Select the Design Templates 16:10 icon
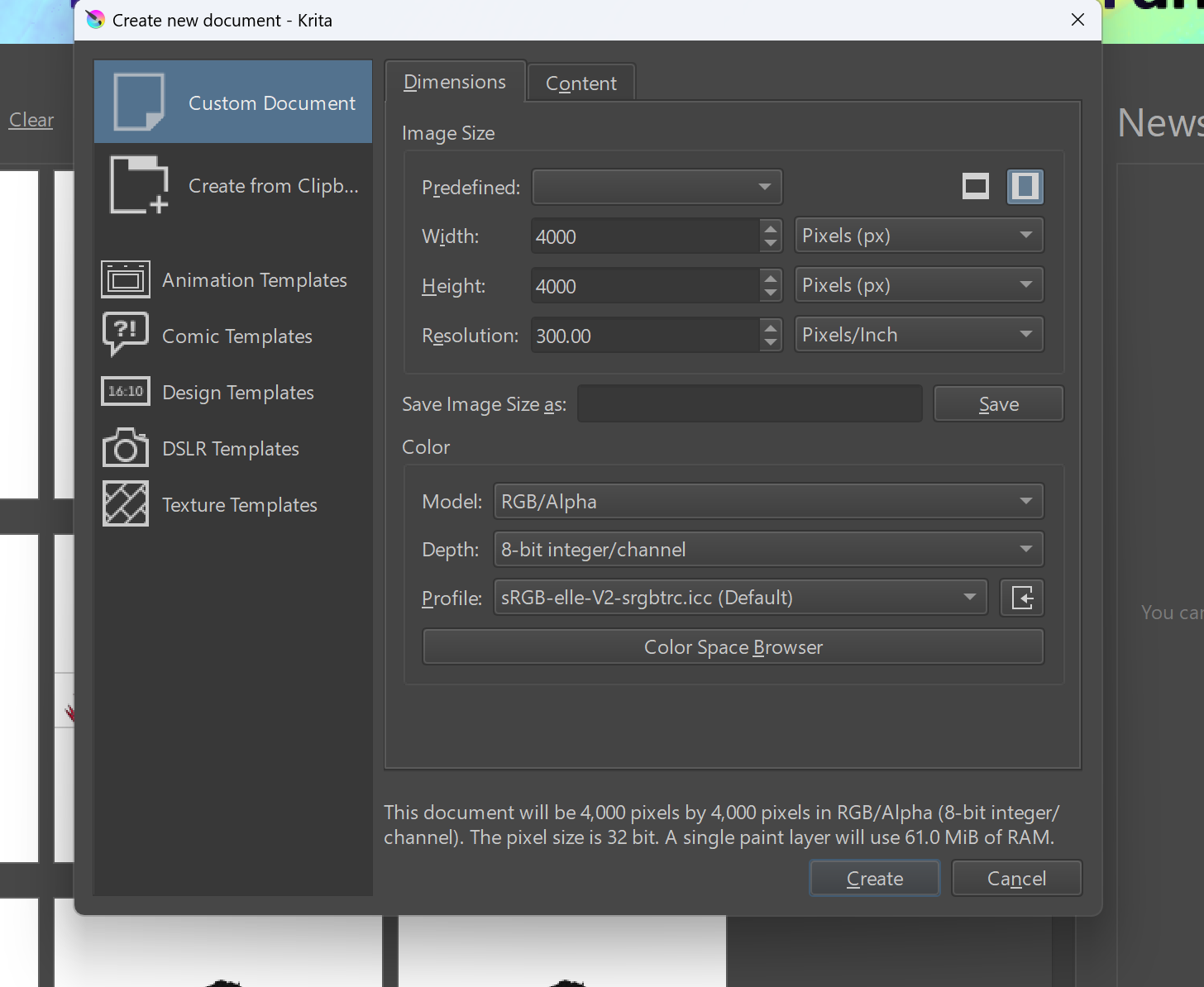 pyautogui.click(x=126, y=392)
